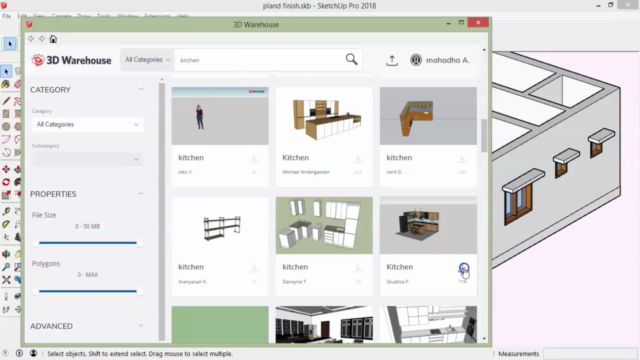Select the Circle tool
The width and height of the screenshot is (640, 360).
click(6, 127)
